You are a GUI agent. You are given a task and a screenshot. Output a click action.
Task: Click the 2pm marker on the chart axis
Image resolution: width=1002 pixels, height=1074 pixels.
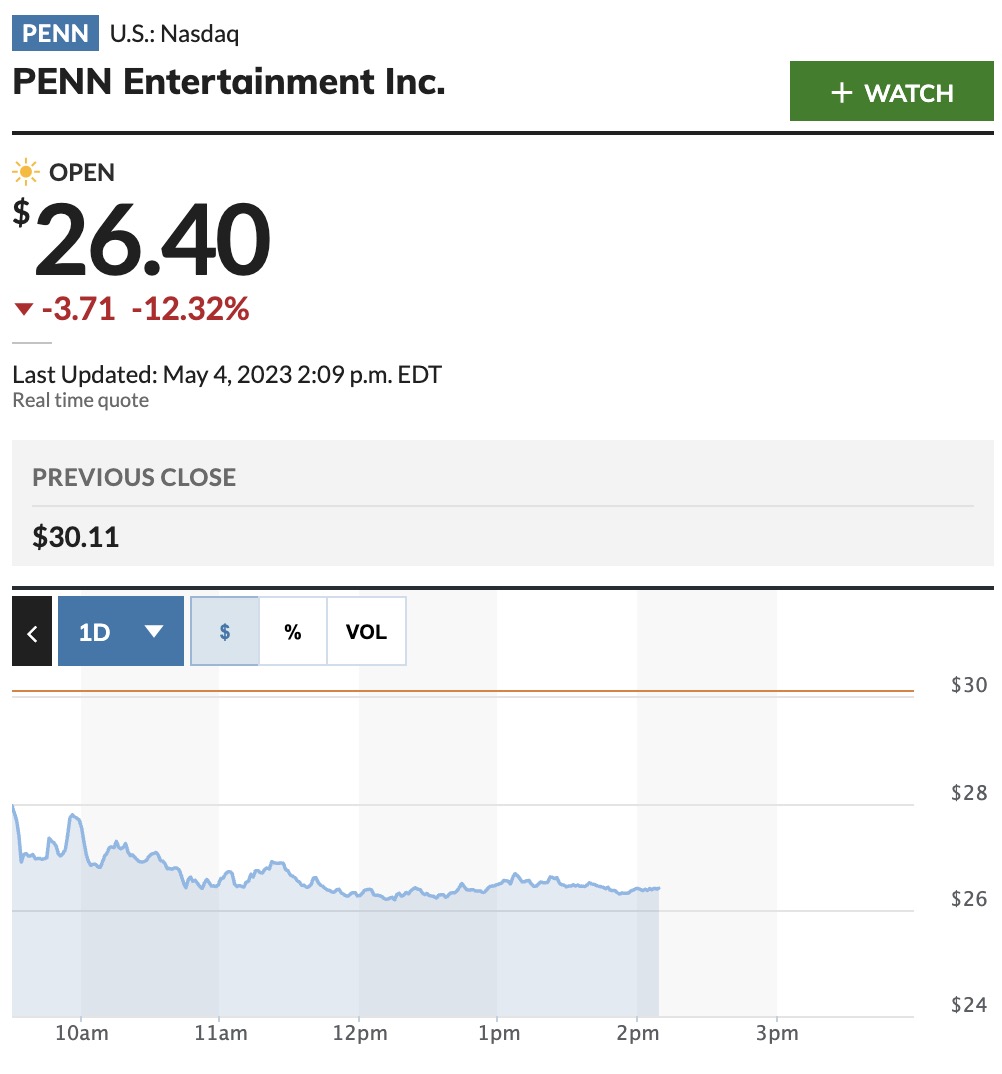click(x=638, y=1033)
